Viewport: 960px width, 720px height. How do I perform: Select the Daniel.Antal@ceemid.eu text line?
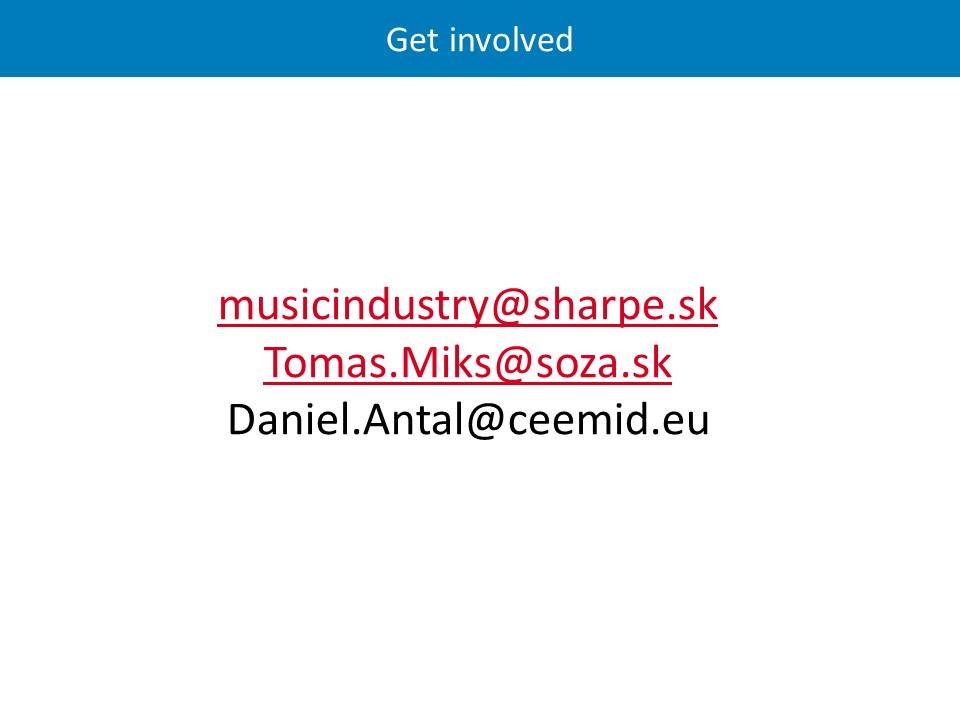468,421
